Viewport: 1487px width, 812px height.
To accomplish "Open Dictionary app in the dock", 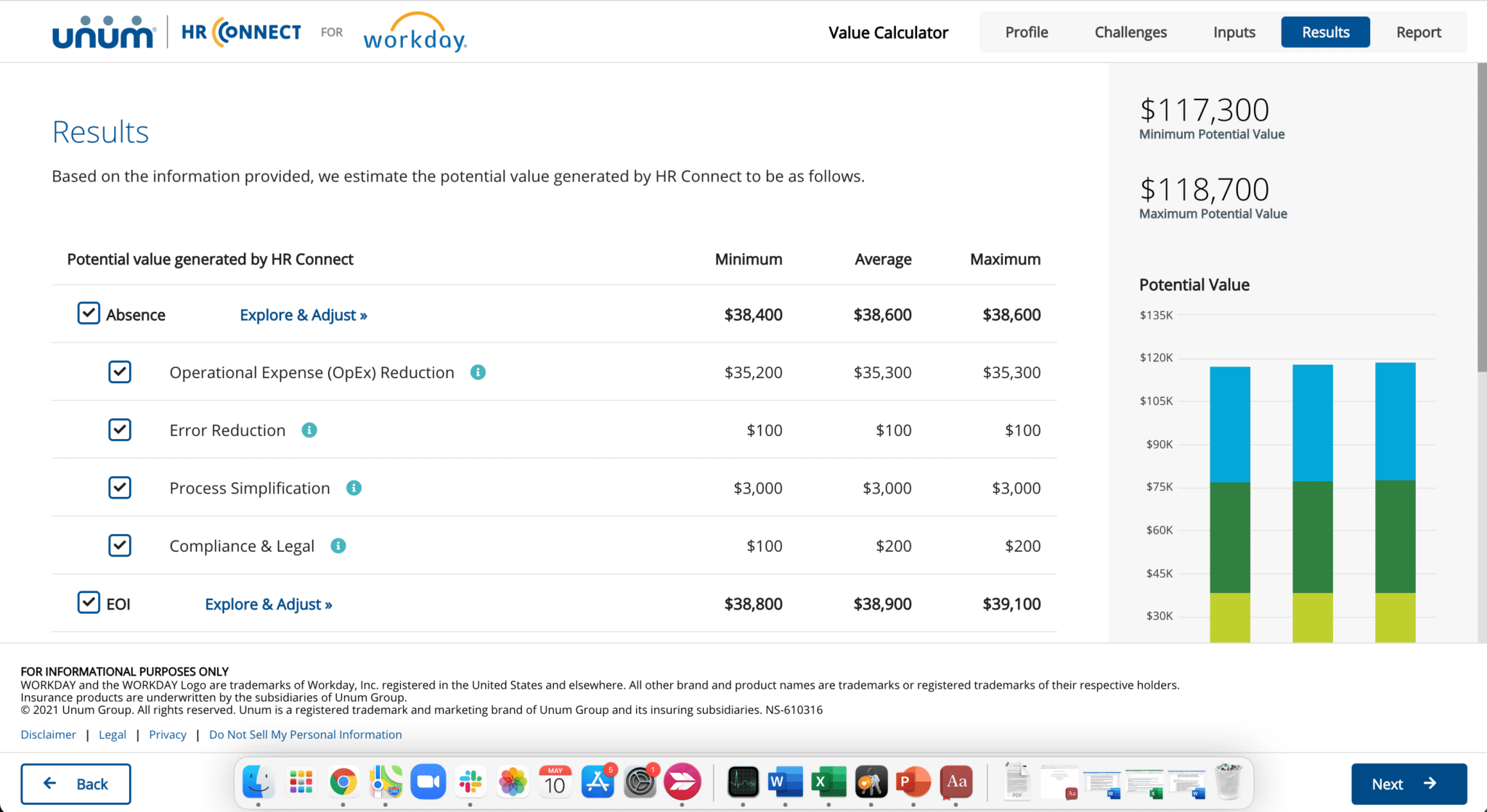I will pyautogui.click(x=956, y=782).
